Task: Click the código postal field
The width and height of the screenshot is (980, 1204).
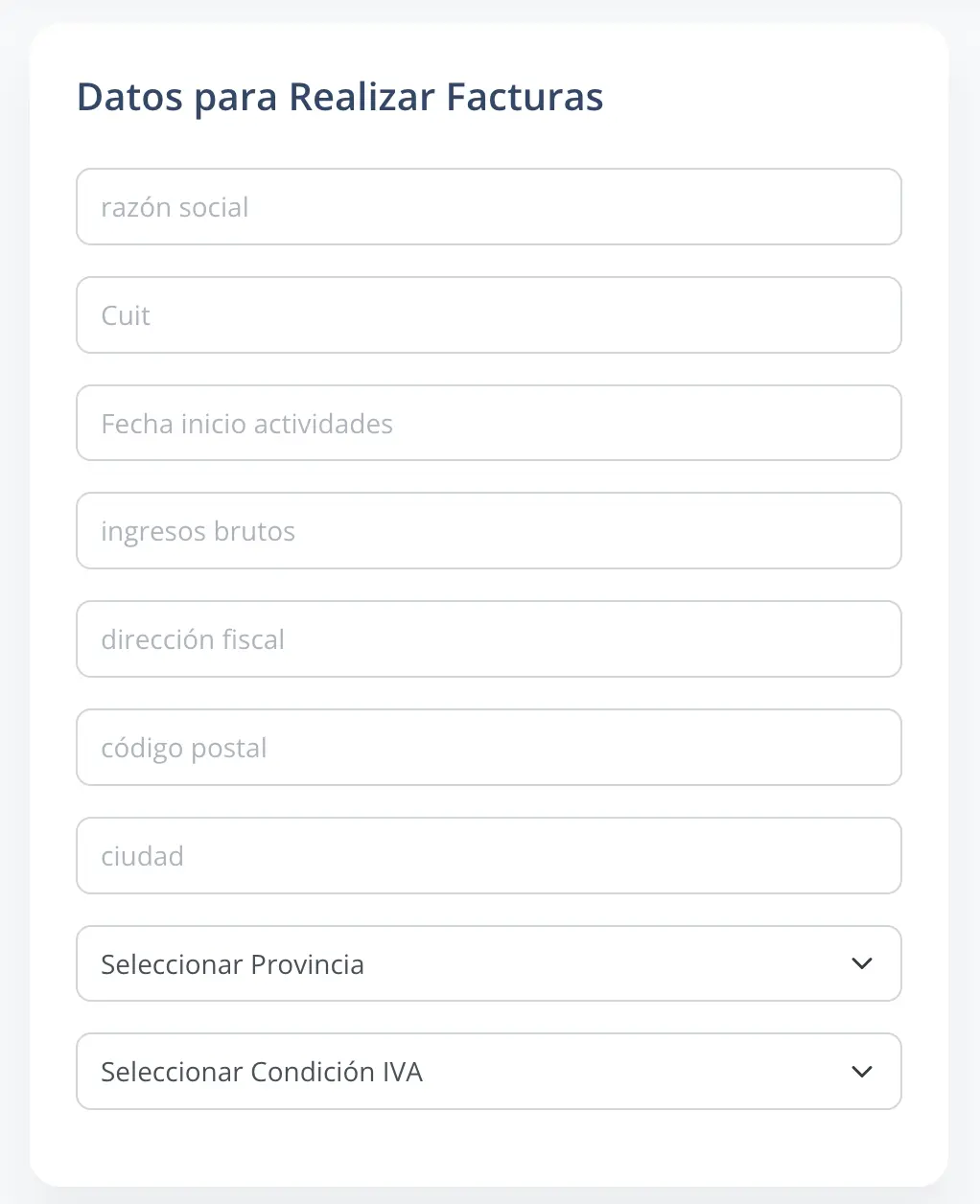Action: tap(489, 747)
